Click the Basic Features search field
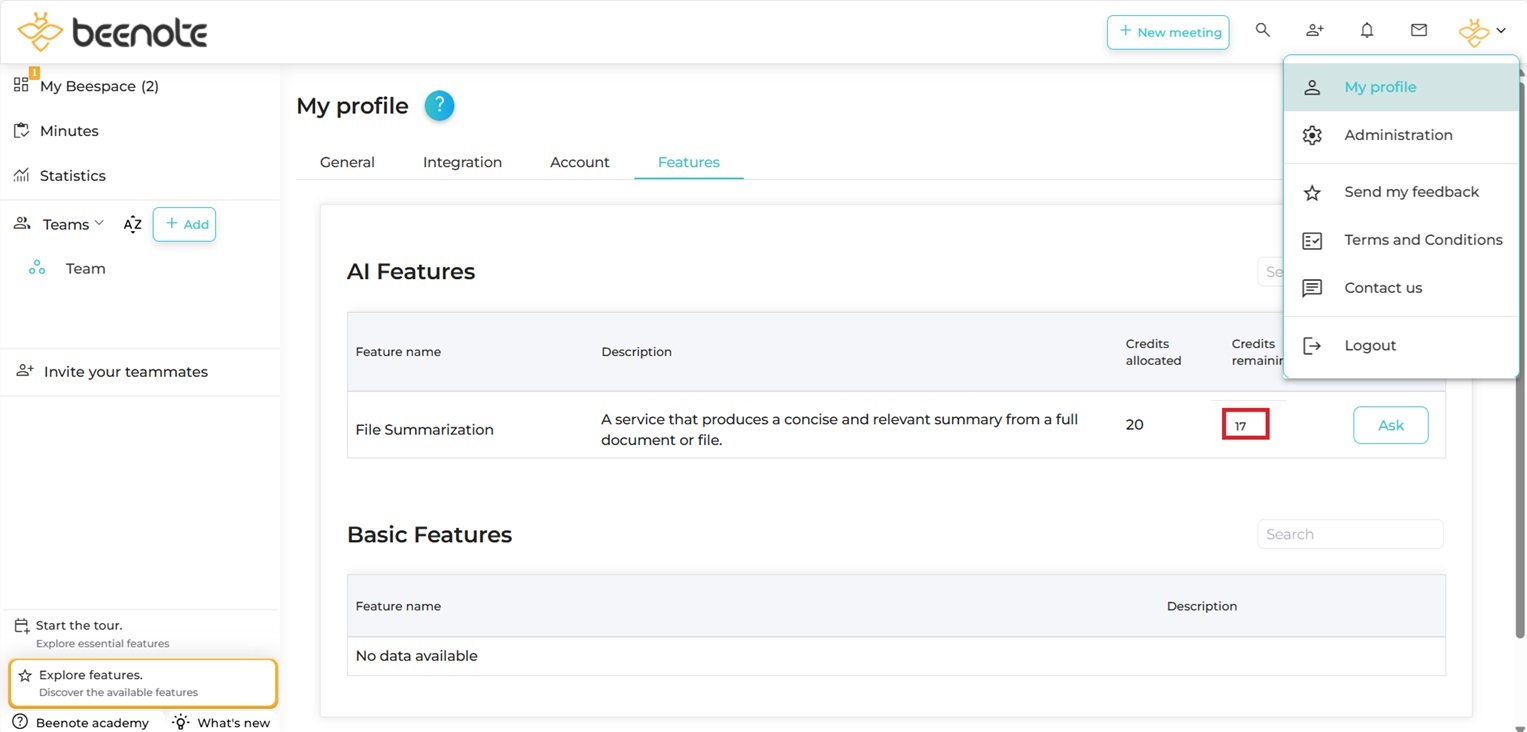Screen dimensions: 1527x732 [x=1349, y=534]
